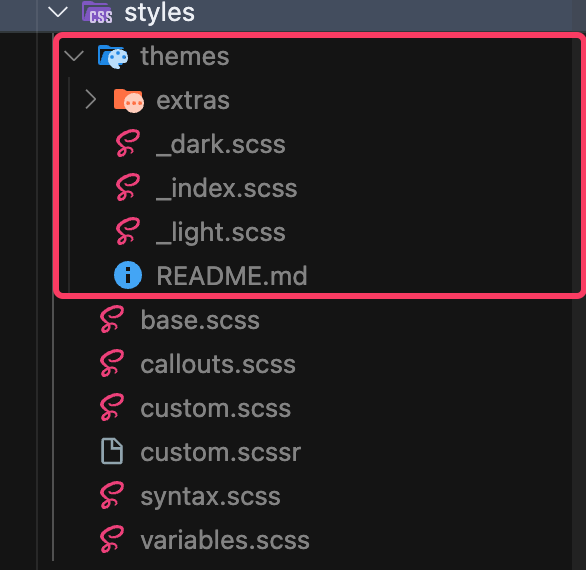Collapse the styles folder chevron
The image size is (586, 570).
pos(58,12)
